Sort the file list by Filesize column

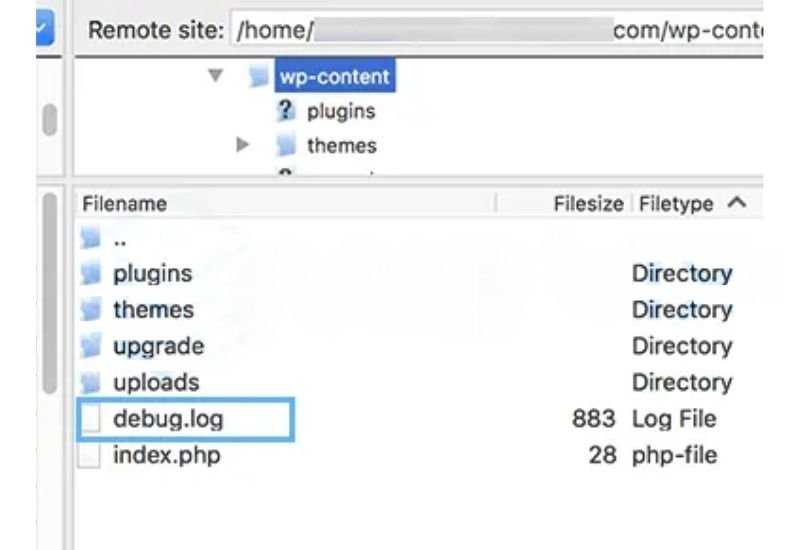(589, 204)
